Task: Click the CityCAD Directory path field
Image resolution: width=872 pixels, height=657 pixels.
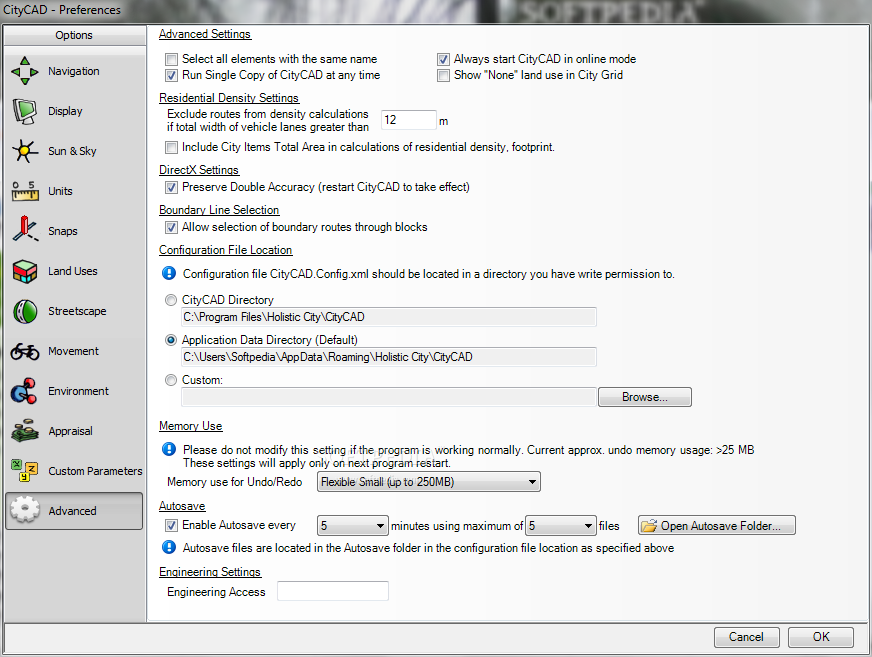Action: coord(389,317)
